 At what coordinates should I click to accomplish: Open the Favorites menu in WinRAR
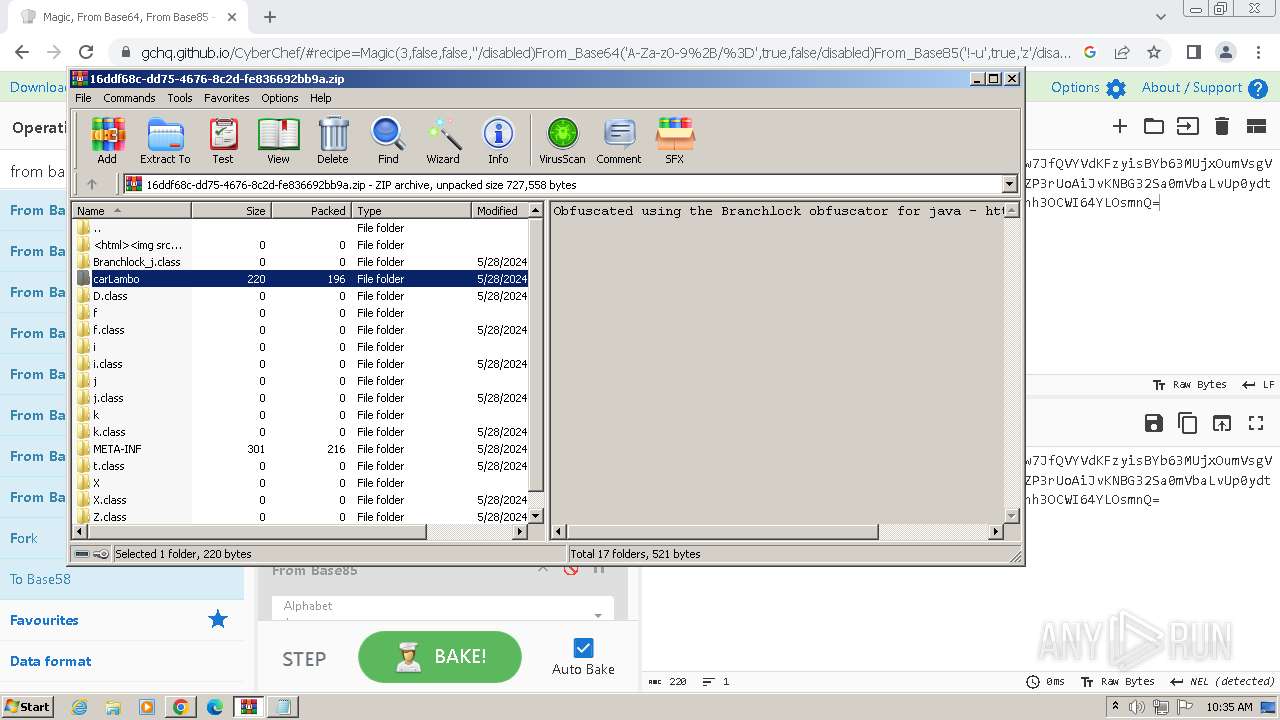click(x=227, y=98)
